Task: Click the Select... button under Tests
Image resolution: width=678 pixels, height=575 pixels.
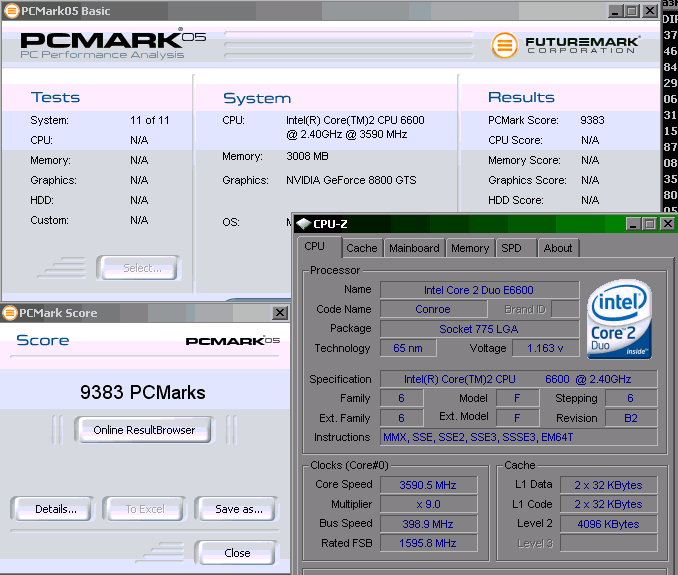Action: tap(139, 268)
